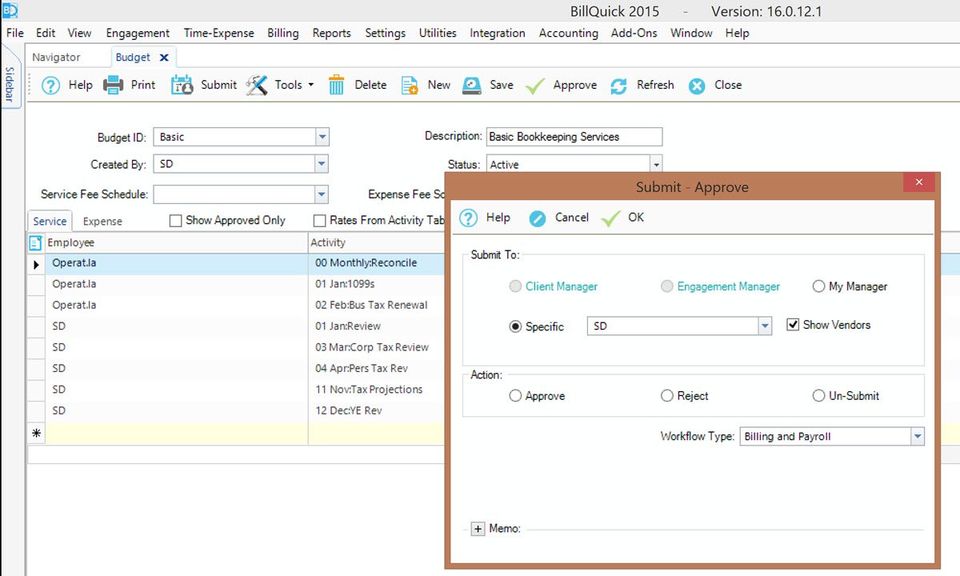This screenshot has width=960, height=576.
Task: Open the Accounting menu
Action: [568, 33]
